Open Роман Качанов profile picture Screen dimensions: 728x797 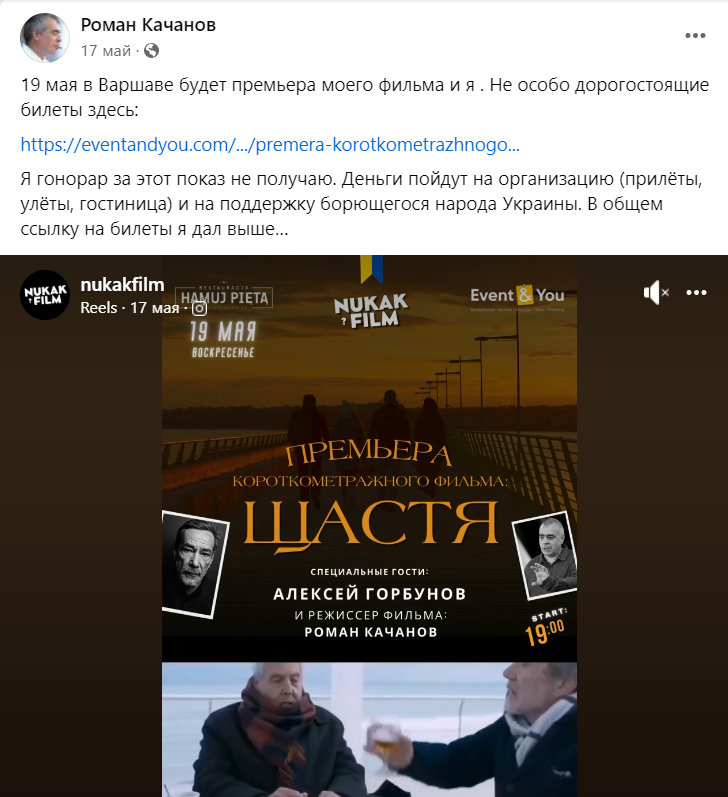coord(45,37)
